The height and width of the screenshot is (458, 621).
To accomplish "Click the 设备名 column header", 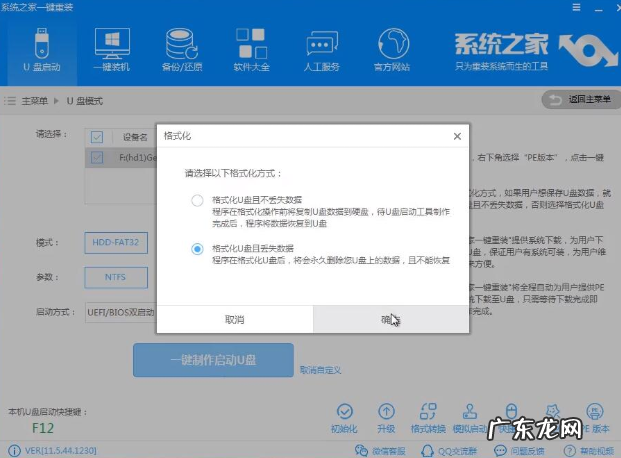I will 135,137.
